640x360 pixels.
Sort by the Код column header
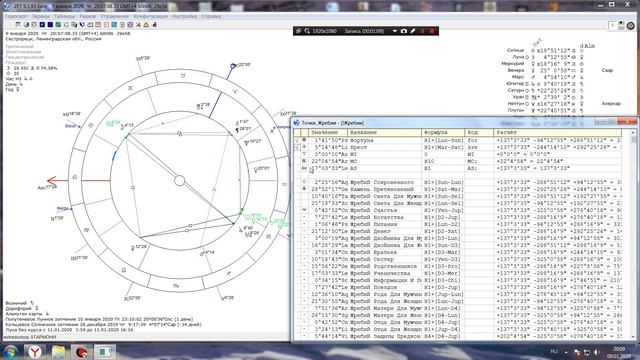pyautogui.click(x=479, y=133)
